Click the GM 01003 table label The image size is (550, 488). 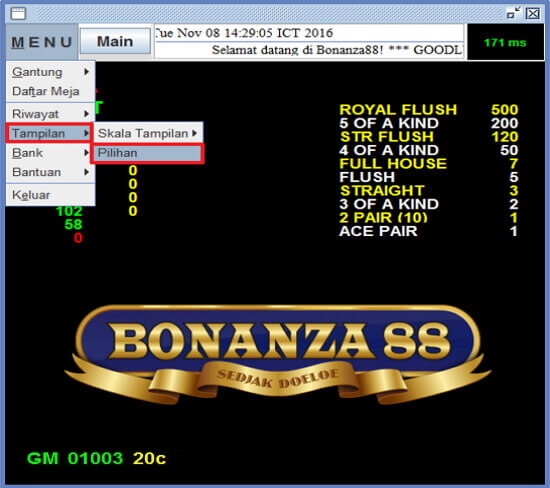pos(75,458)
